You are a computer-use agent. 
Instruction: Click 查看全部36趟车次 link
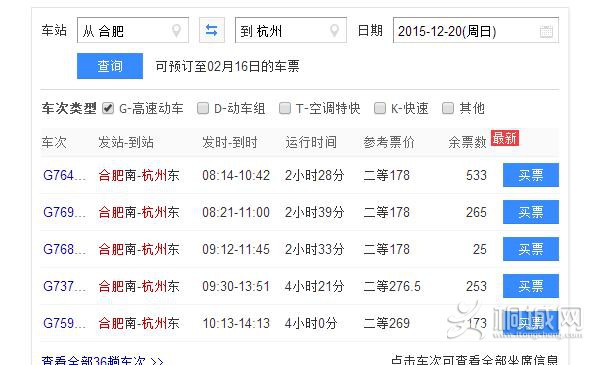[102, 360]
